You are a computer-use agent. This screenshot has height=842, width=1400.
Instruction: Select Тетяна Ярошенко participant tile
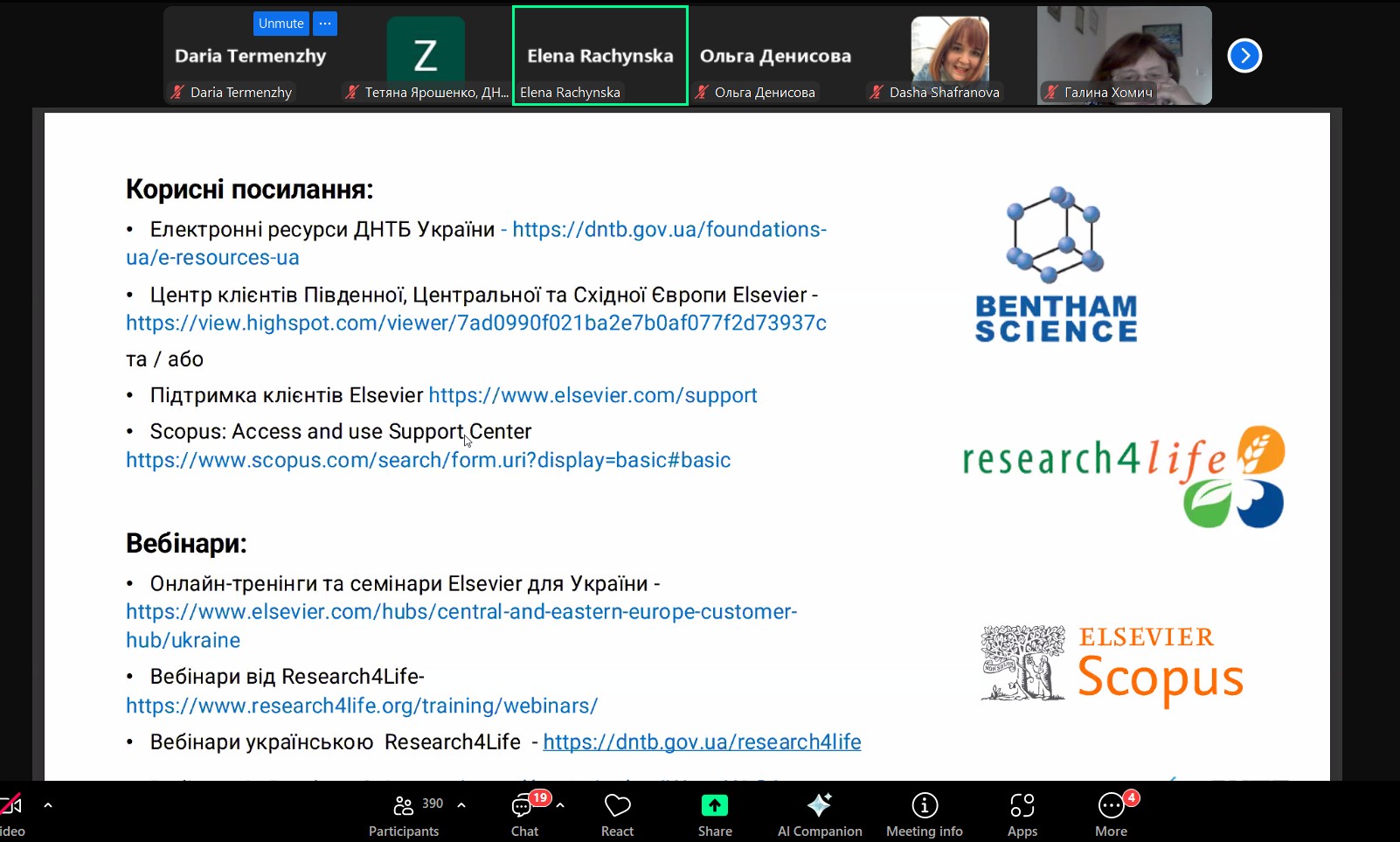(x=426, y=56)
